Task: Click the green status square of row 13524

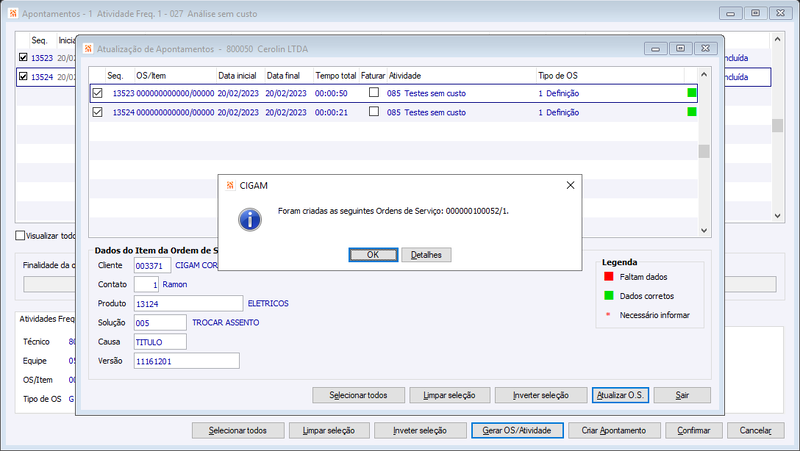Action: pyautogui.click(x=692, y=112)
